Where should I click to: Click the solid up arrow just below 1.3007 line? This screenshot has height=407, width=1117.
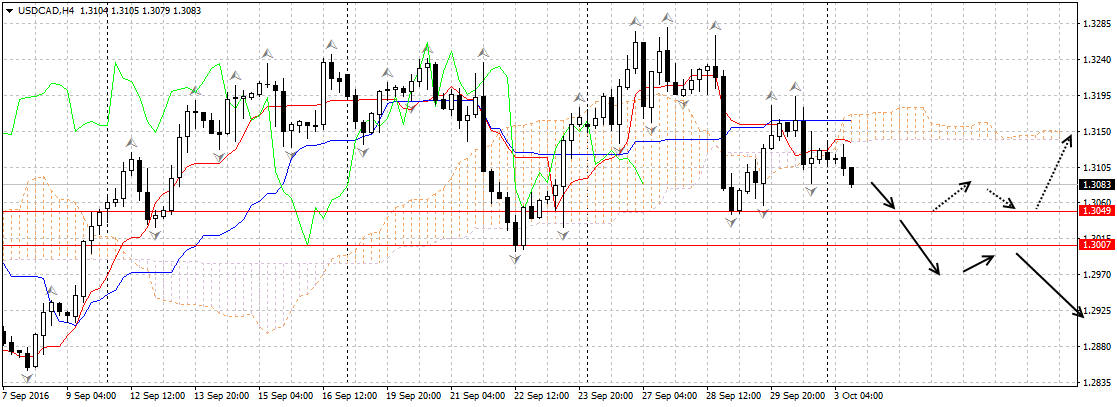[979, 264]
